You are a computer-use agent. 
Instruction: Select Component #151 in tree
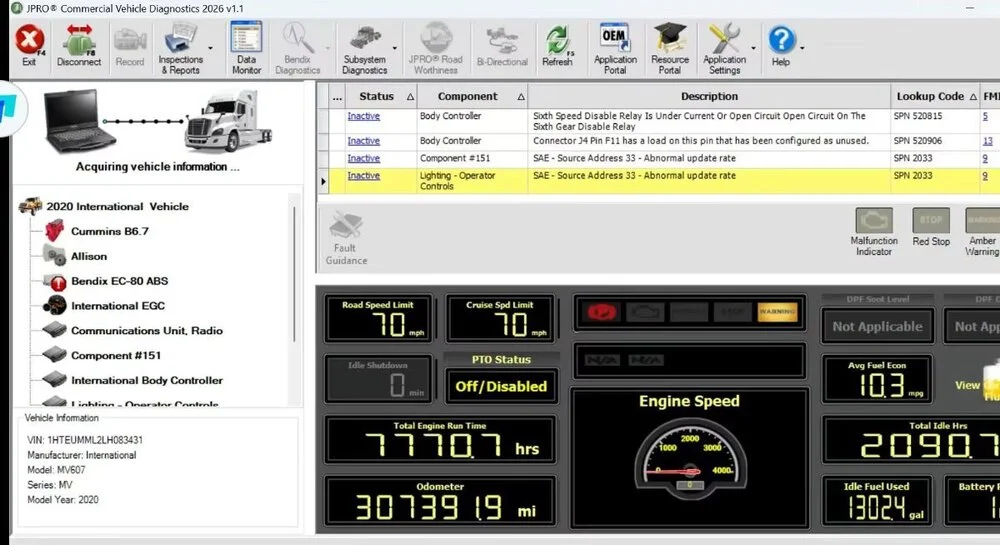click(x=115, y=356)
